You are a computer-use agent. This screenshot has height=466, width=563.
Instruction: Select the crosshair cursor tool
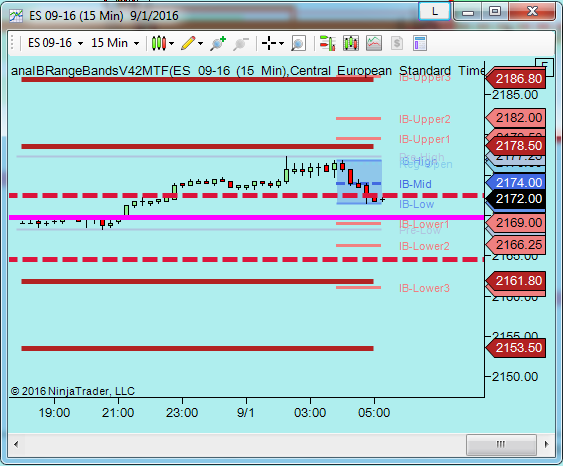[x=269, y=43]
